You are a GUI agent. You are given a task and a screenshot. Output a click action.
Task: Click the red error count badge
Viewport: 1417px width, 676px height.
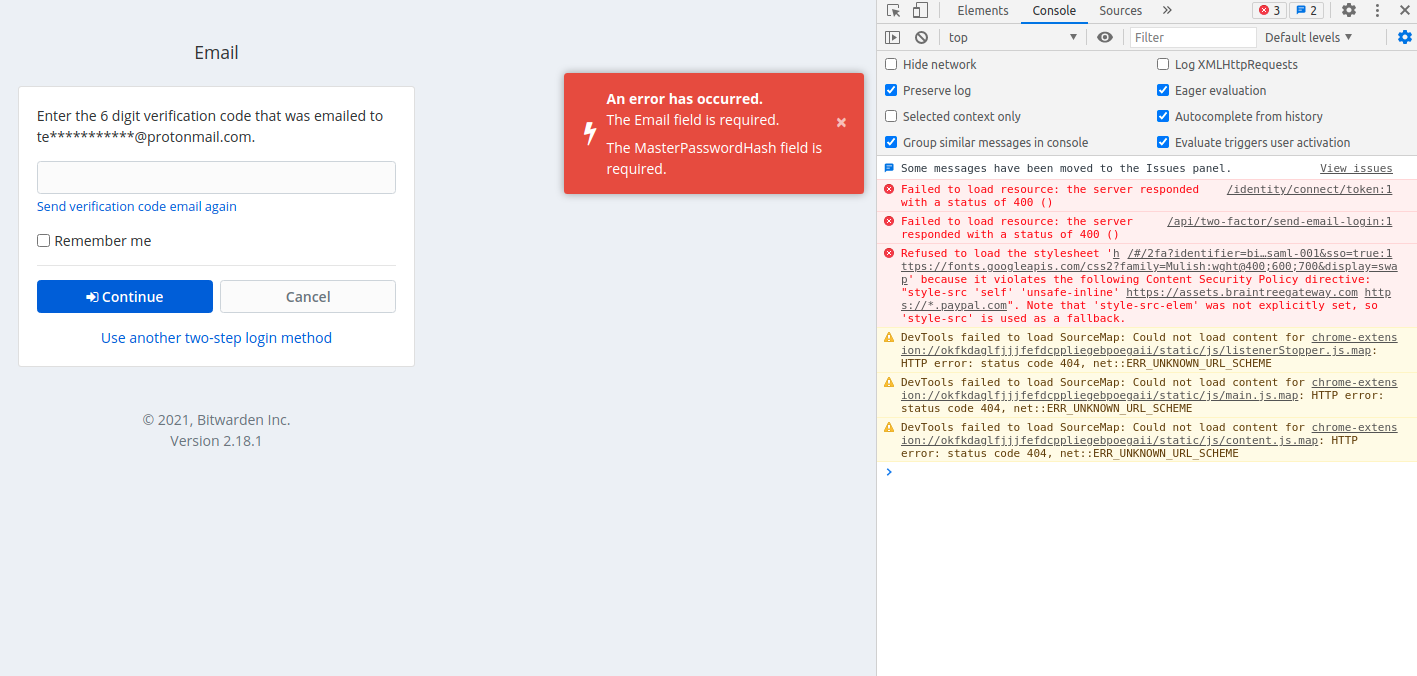pos(1269,11)
